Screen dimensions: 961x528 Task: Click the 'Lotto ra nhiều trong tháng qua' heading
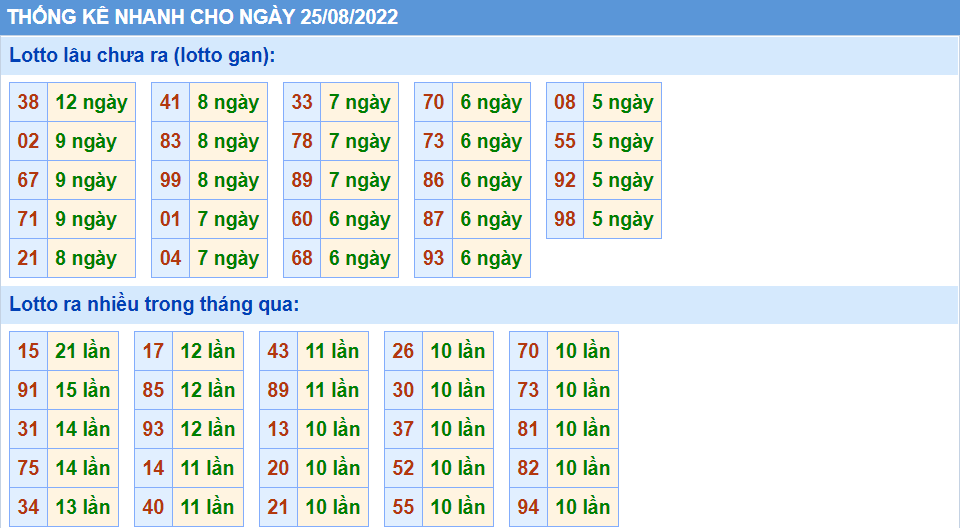tap(155, 304)
